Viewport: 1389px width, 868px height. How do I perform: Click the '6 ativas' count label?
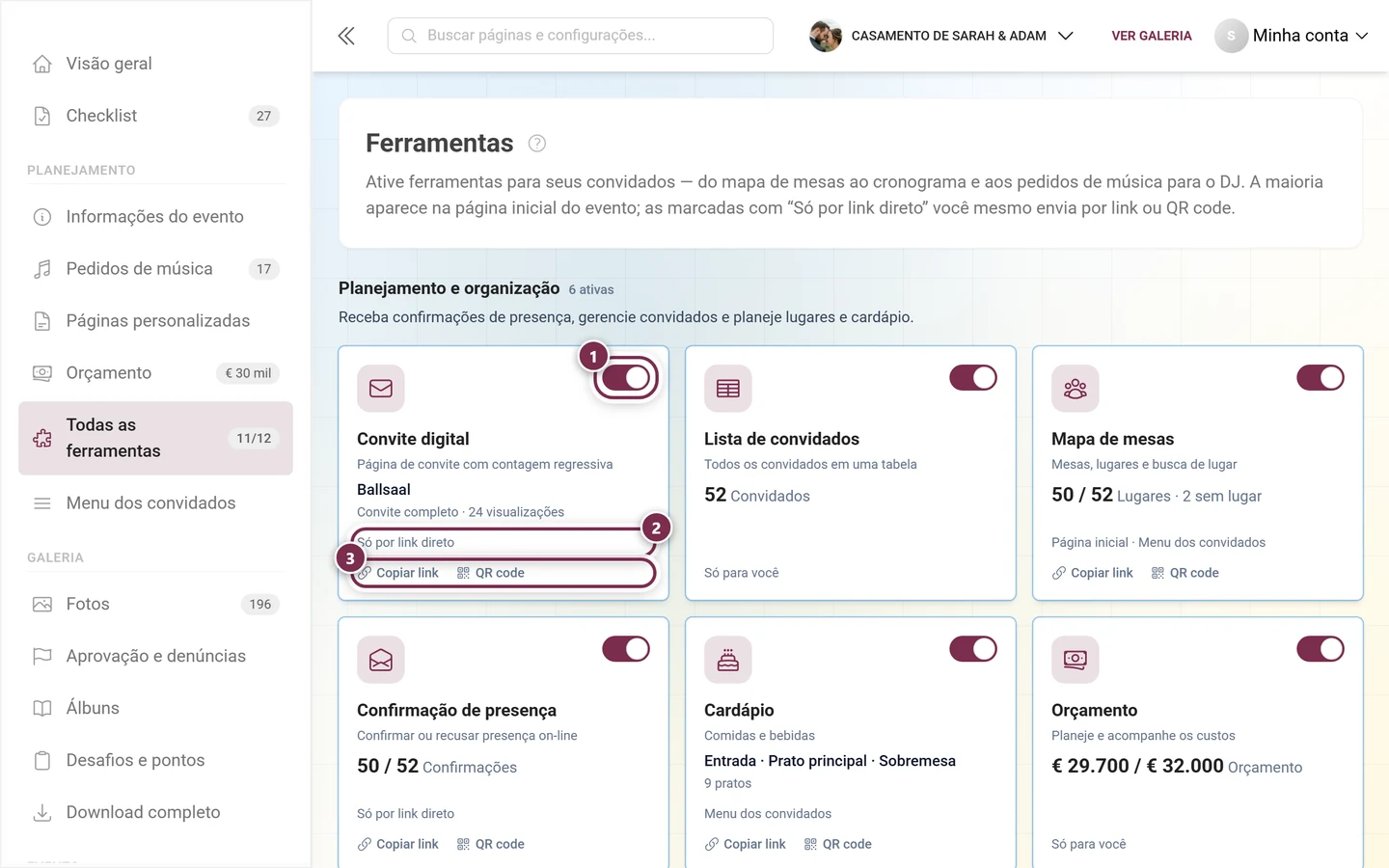591,289
